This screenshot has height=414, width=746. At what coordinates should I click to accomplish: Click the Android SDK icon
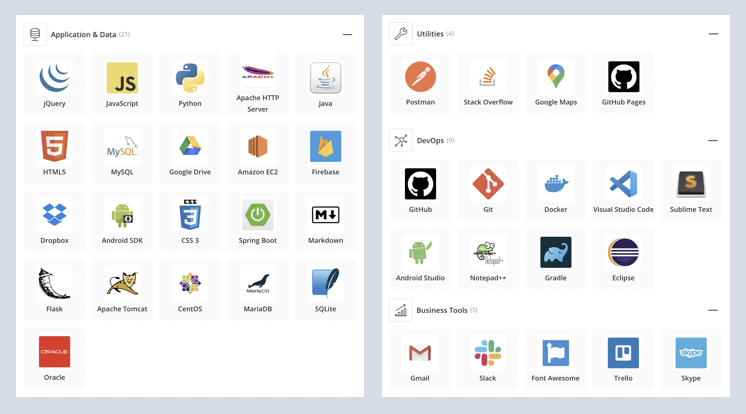point(122,215)
